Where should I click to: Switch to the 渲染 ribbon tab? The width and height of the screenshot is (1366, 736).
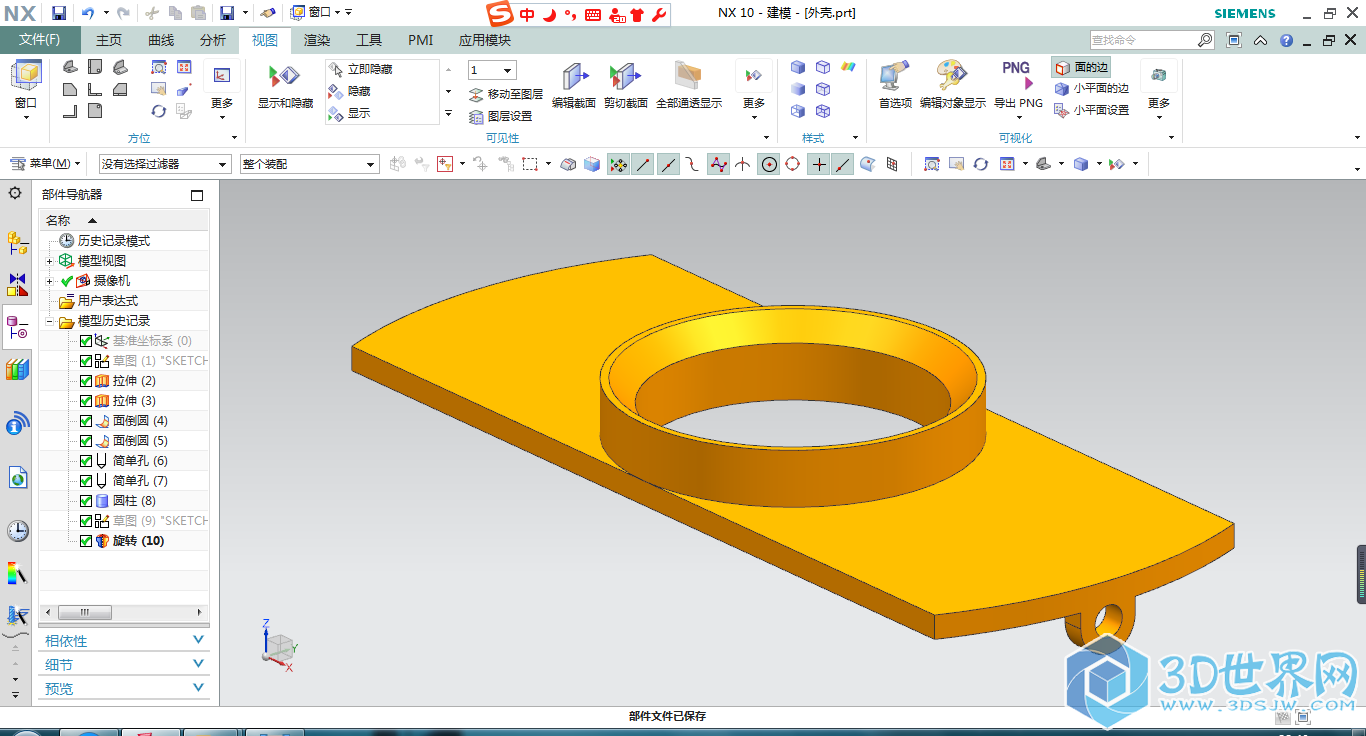click(x=317, y=40)
